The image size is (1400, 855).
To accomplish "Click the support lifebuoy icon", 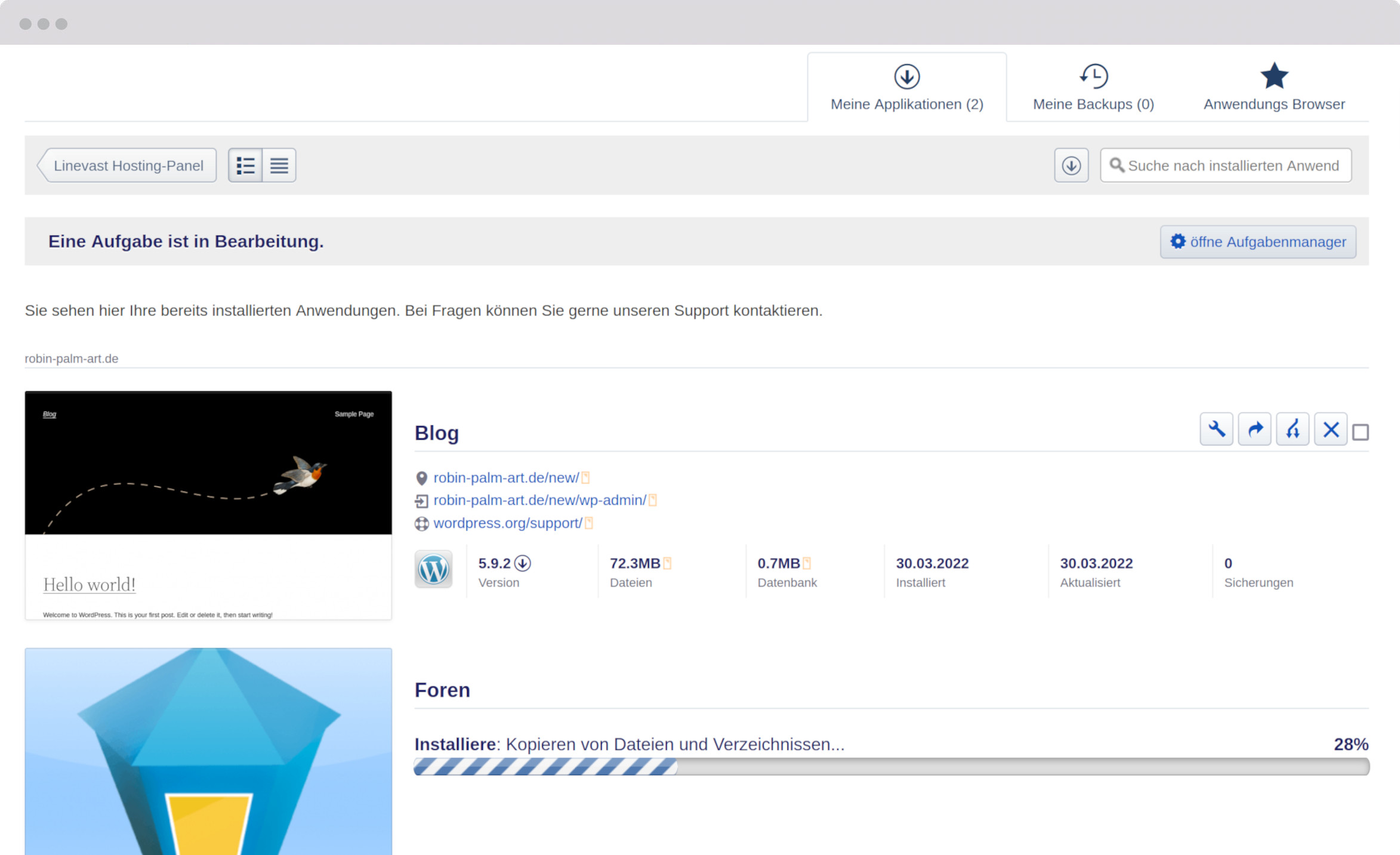I will point(421,524).
